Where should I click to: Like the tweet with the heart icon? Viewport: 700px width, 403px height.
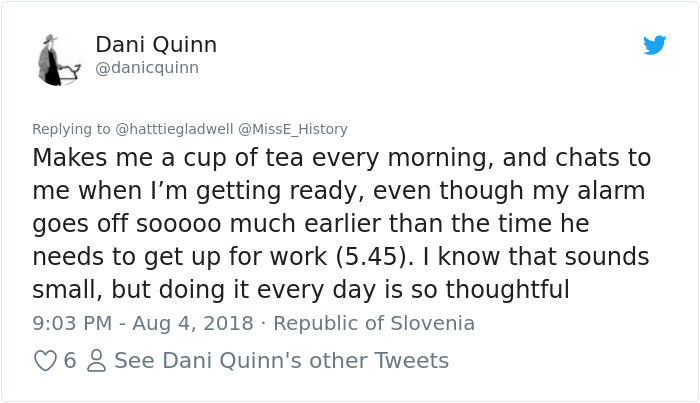[46, 361]
